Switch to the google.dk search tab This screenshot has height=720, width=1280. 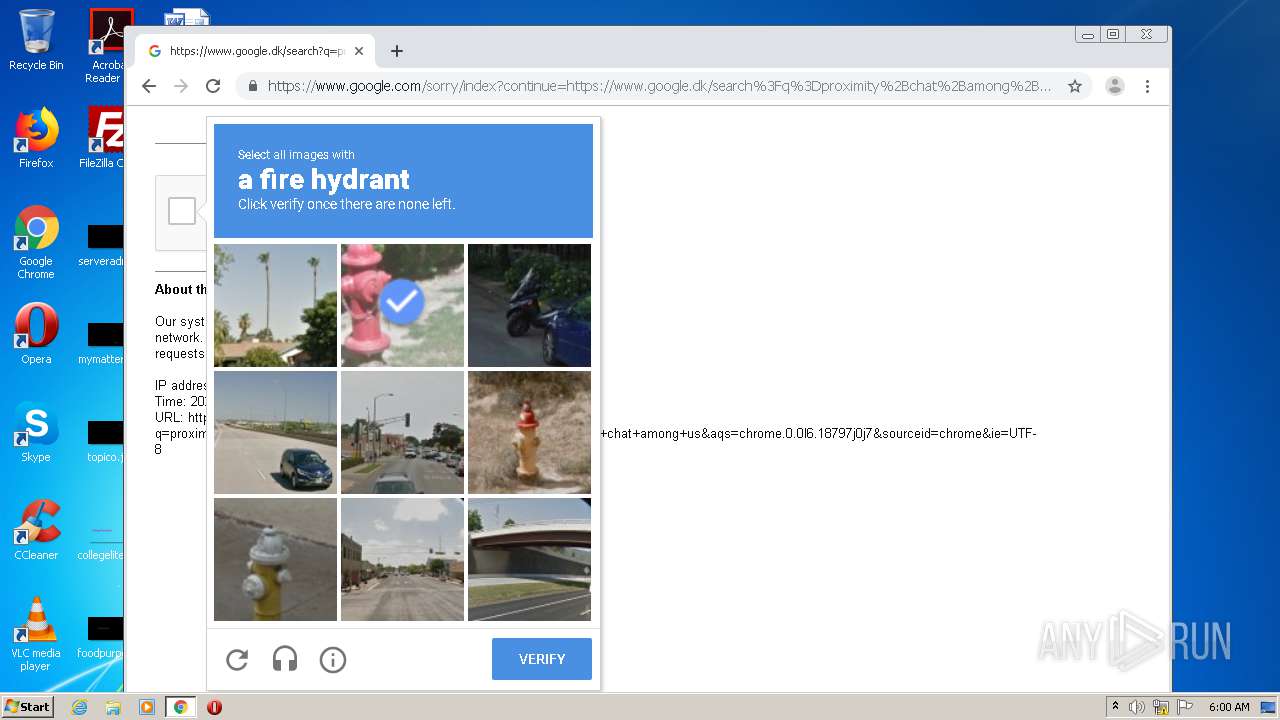point(256,51)
